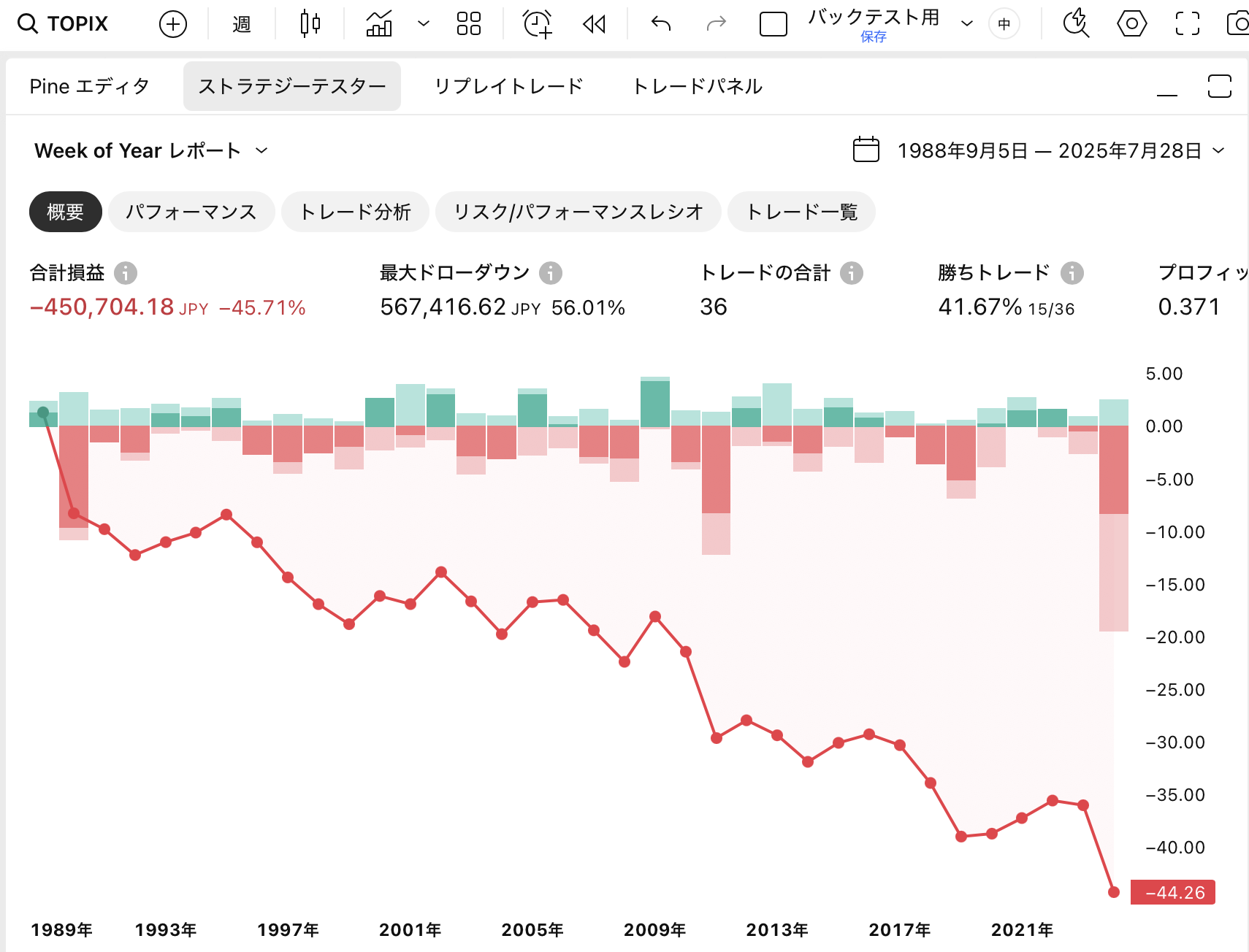1249x952 pixels.
Task: Take a chart snapshot with camera icon
Action: [1240, 24]
